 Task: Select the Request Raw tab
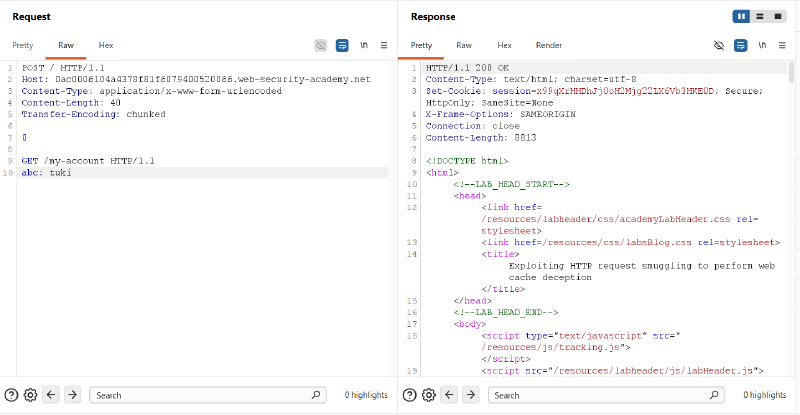(66, 45)
